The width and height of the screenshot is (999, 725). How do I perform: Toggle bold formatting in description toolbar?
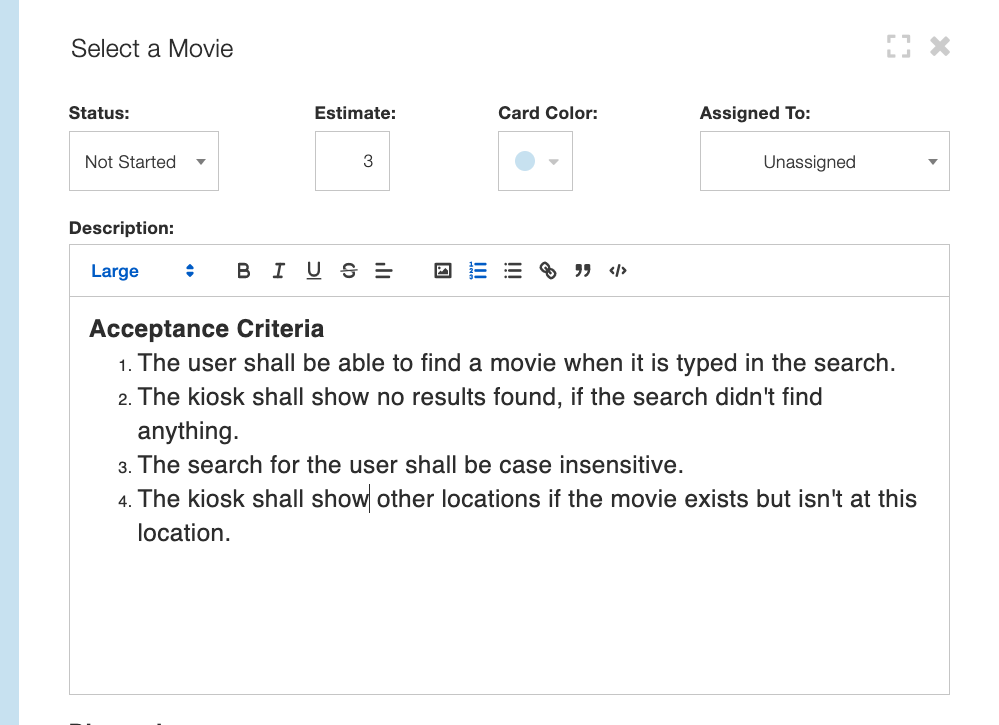[243, 271]
